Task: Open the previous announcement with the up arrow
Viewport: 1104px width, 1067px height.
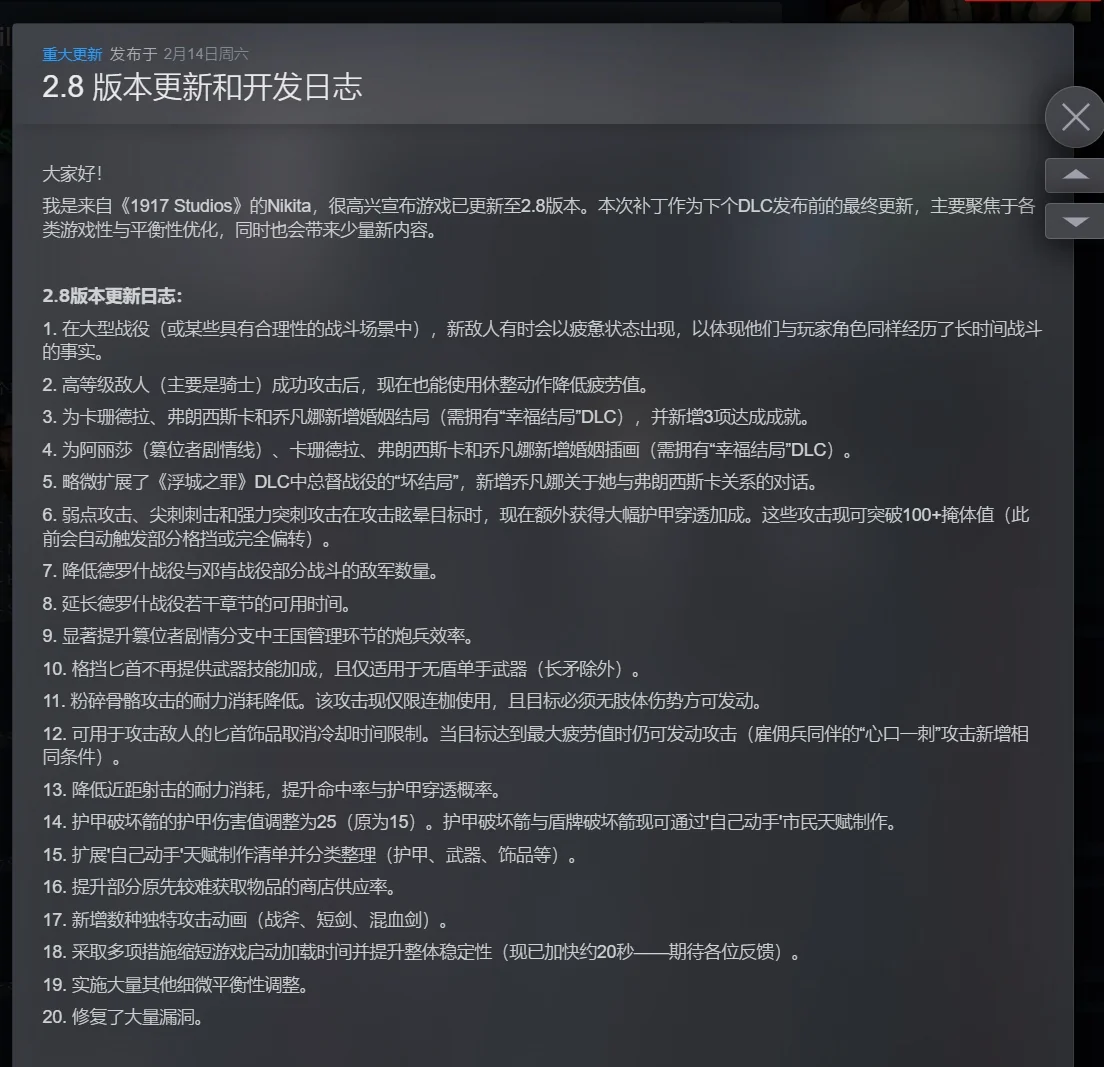Action: point(1075,176)
